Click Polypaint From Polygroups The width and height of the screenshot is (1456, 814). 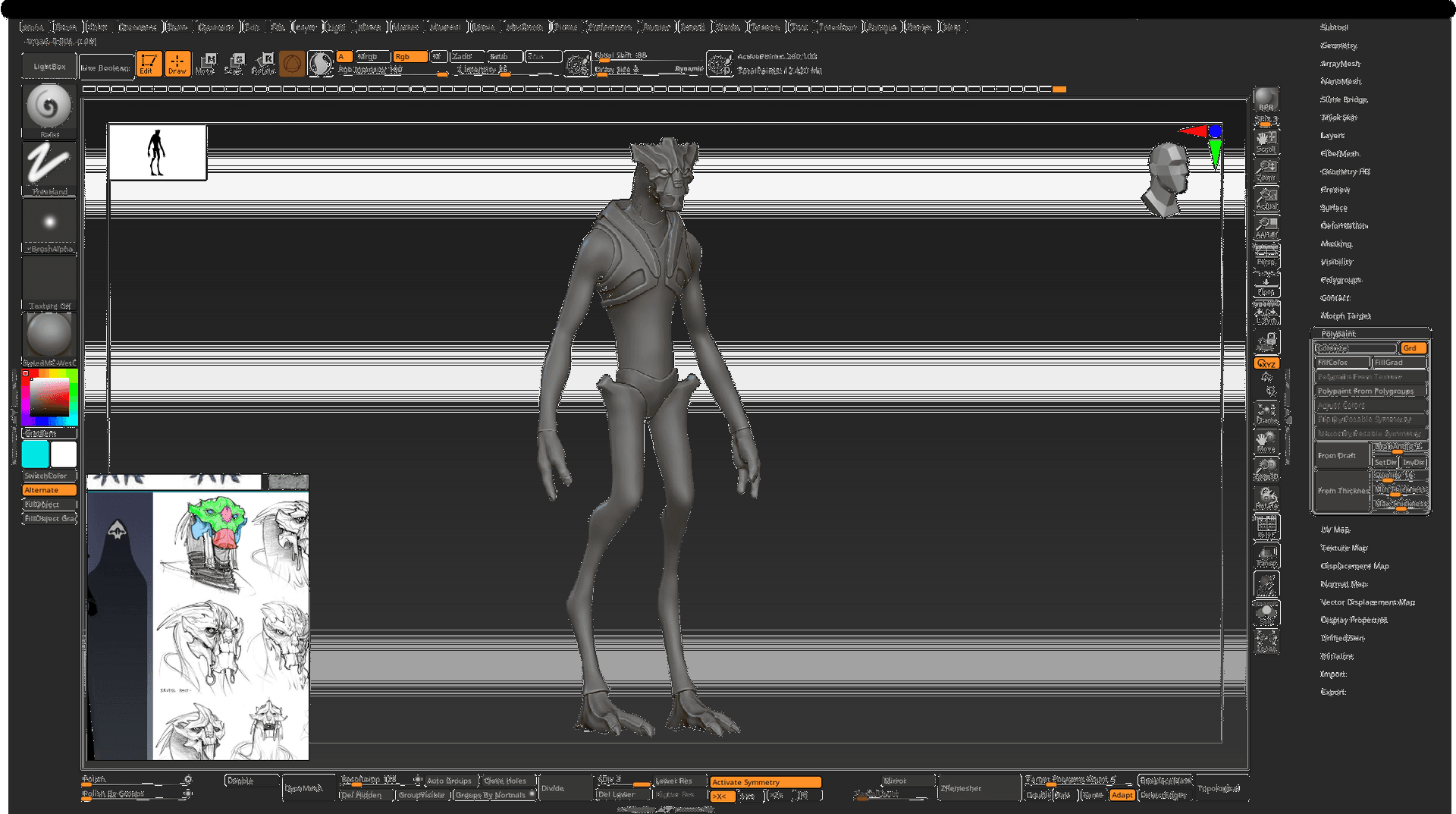coord(1370,391)
